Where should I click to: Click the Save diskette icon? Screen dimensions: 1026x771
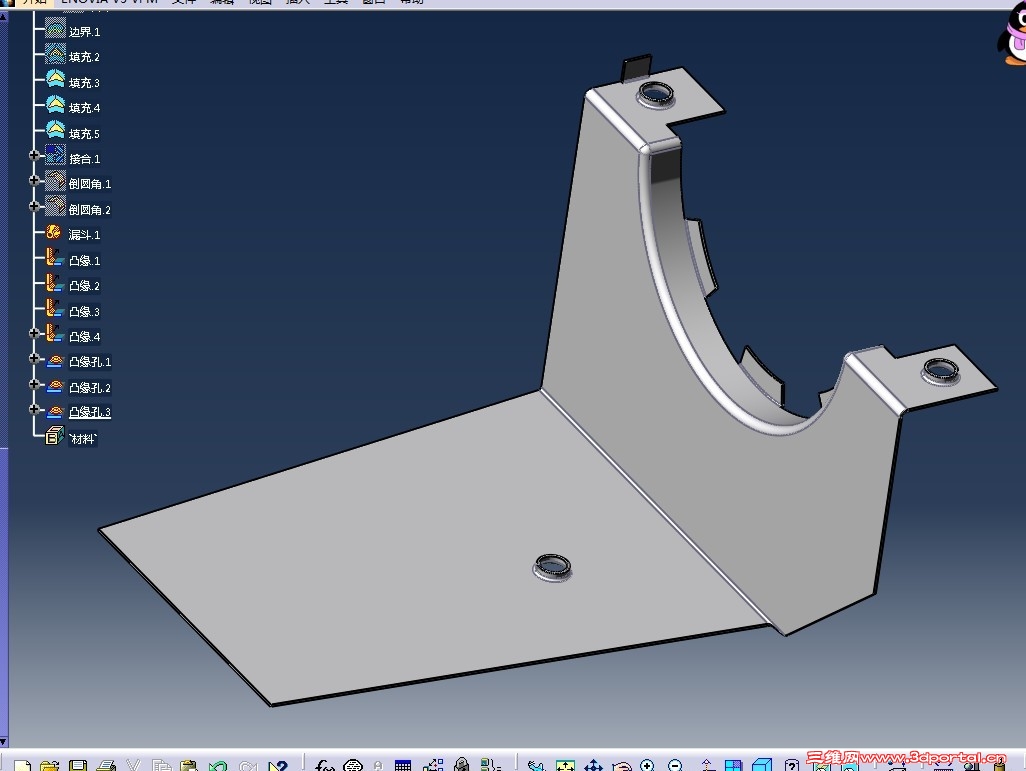coord(78,765)
